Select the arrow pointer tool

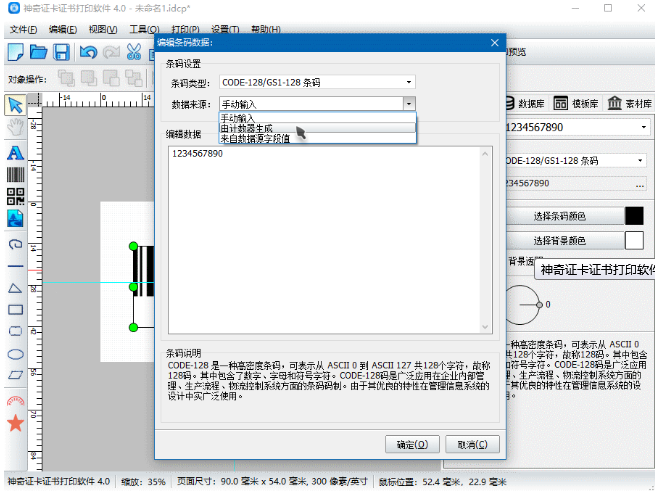coord(15,105)
